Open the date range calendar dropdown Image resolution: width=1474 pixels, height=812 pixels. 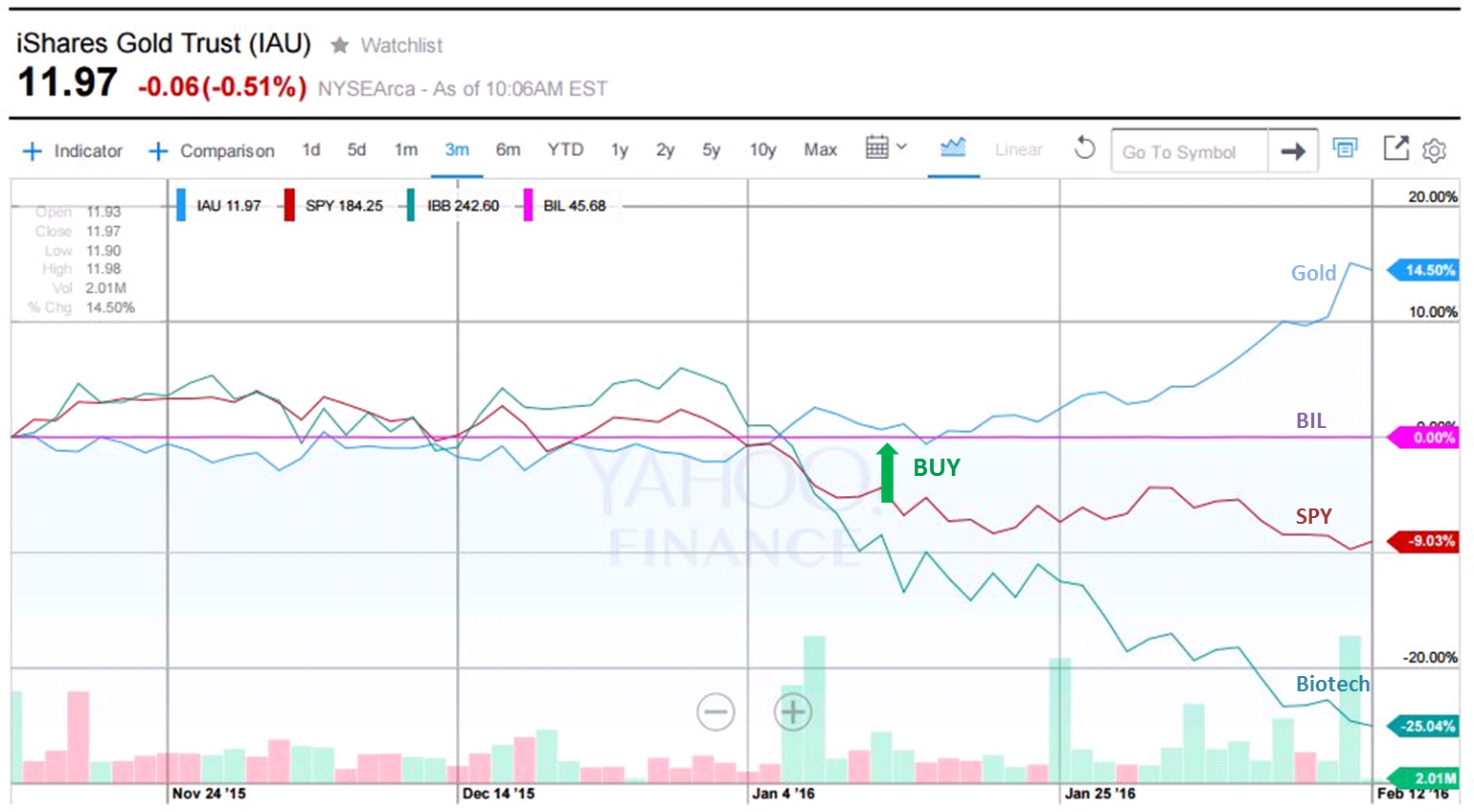[885, 148]
